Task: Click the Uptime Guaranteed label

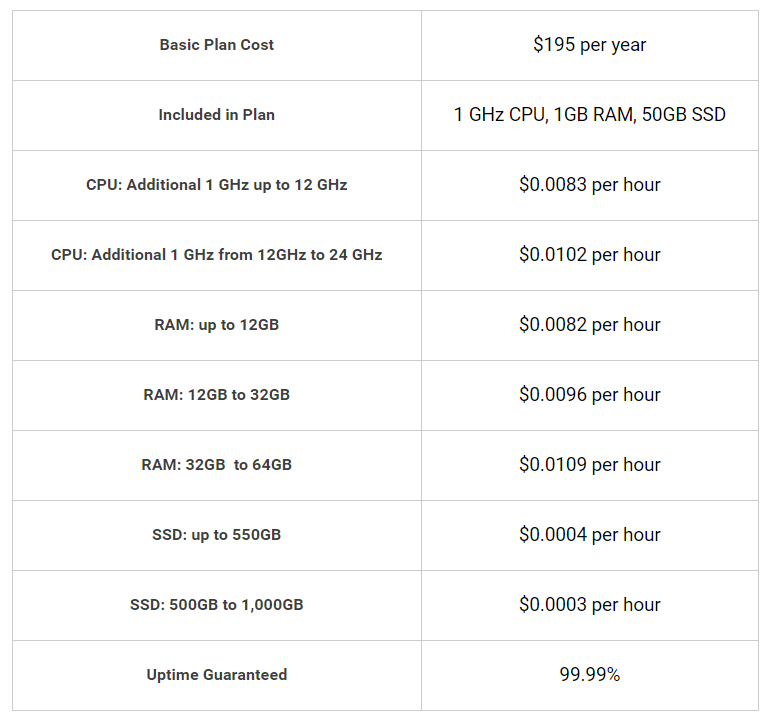Action: point(217,675)
